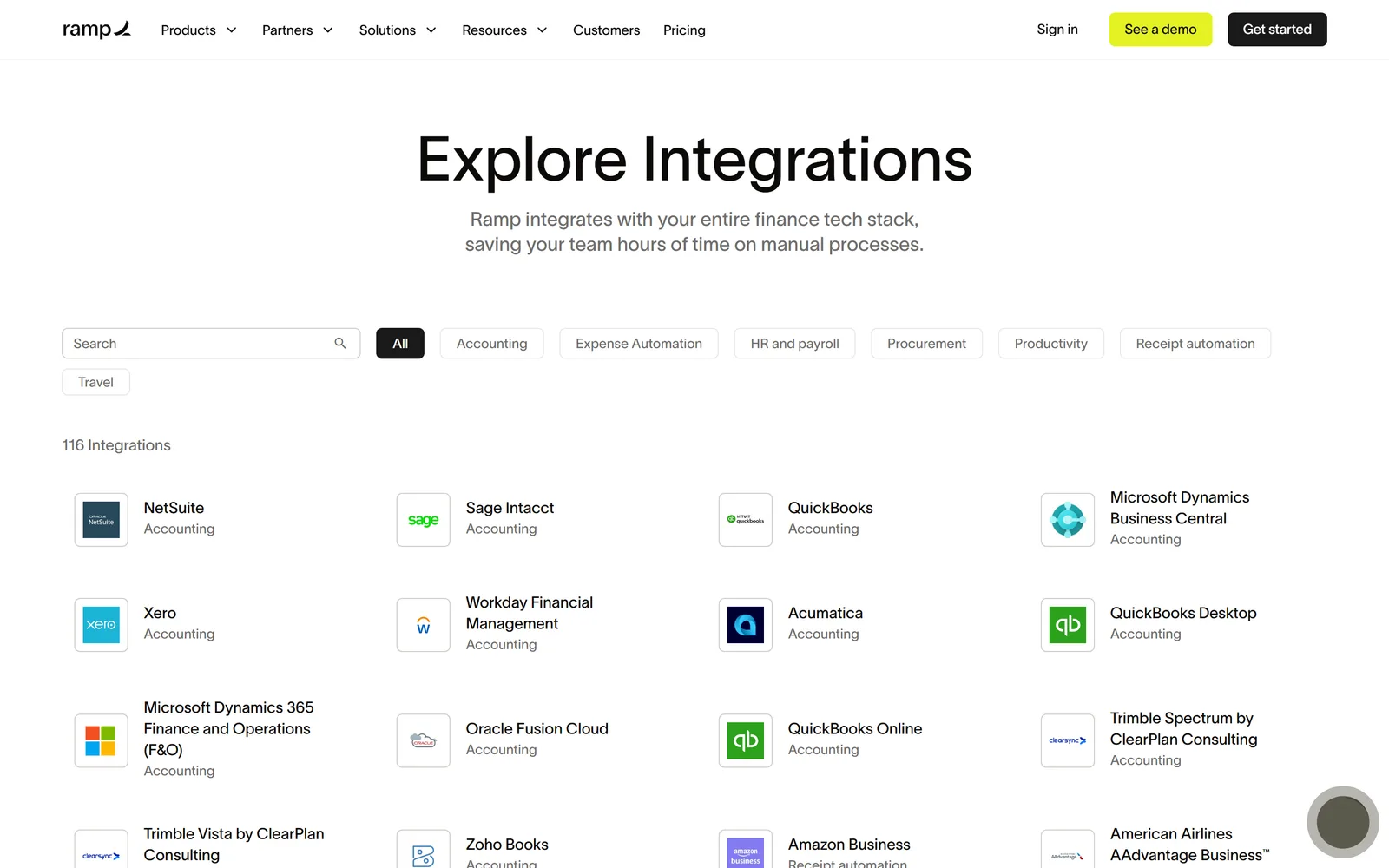Filter by Receipt automation
This screenshot has width=1389, height=868.
(1195, 343)
